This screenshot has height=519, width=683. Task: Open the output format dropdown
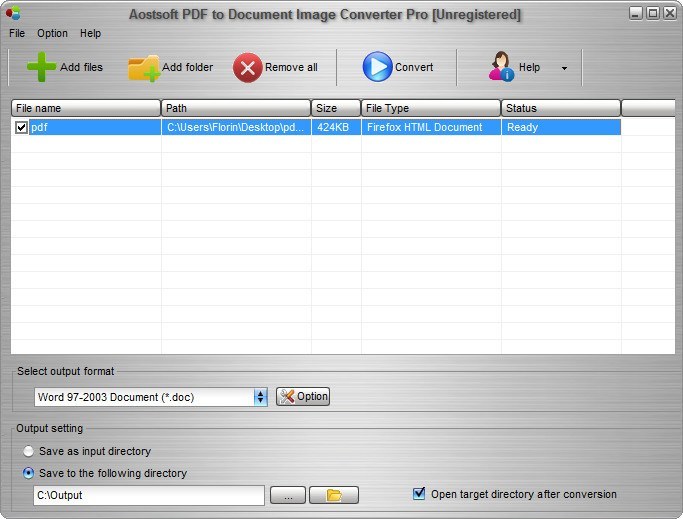[260, 397]
